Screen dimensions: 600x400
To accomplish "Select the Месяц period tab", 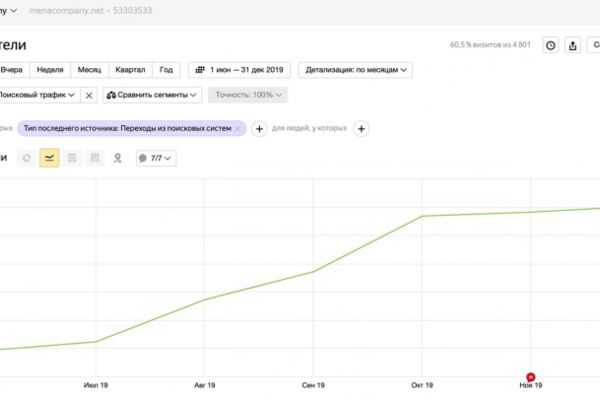I will click(x=90, y=70).
